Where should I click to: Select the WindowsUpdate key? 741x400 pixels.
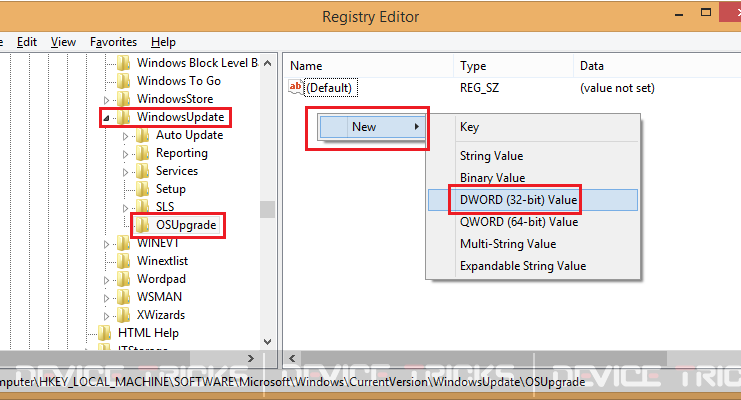point(181,117)
